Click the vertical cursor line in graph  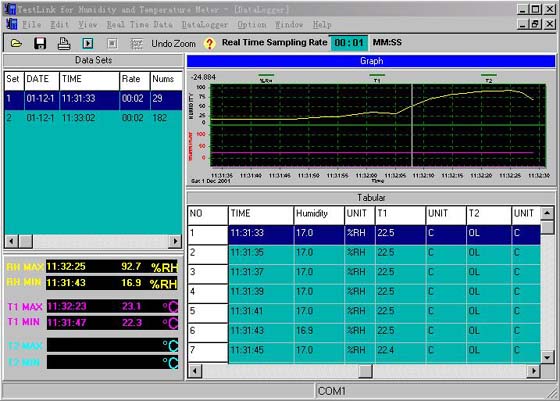click(411, 125)
